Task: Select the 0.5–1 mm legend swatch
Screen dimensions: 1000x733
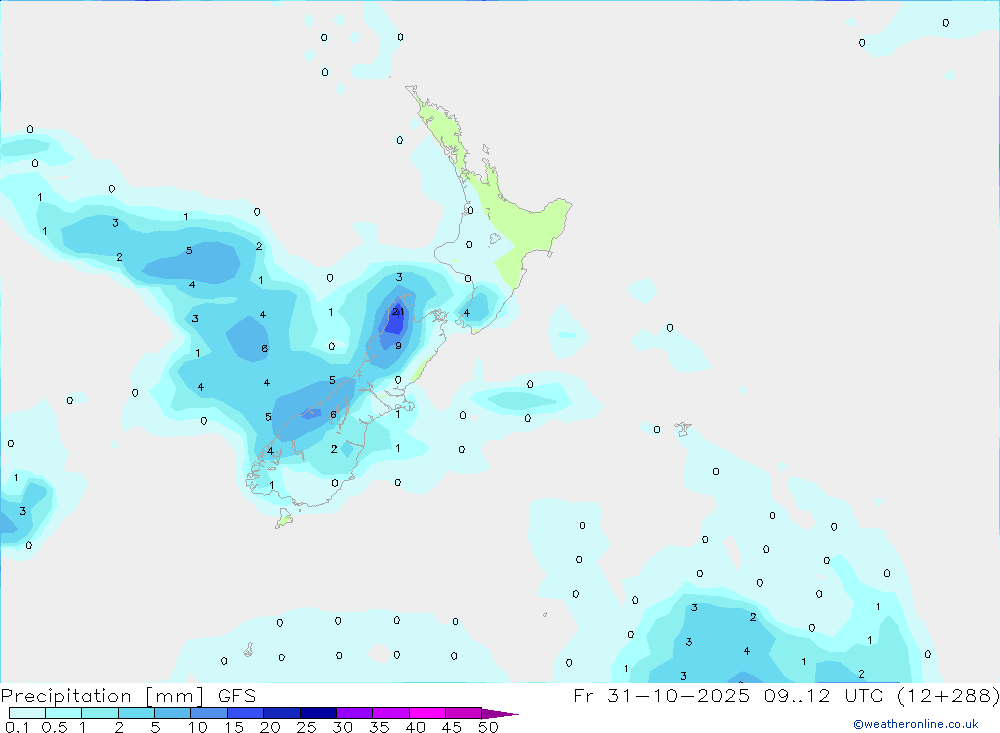Action: [x=64, y=713]
